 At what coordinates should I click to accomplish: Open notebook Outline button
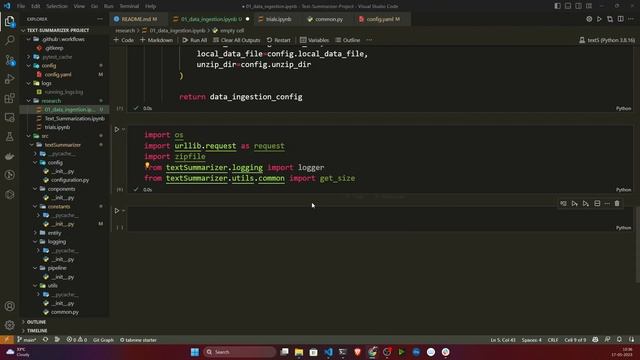pyautogui.click(x=348, y=40)
